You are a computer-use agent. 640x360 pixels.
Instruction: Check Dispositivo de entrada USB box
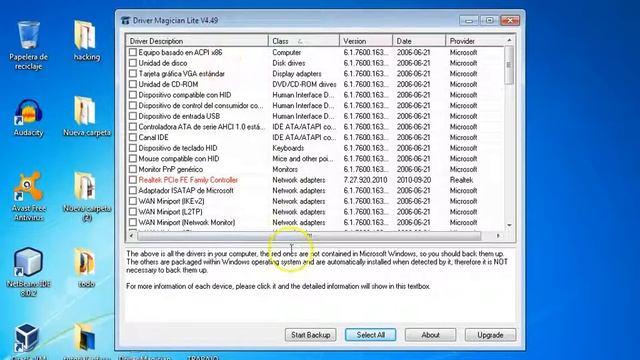133,116
